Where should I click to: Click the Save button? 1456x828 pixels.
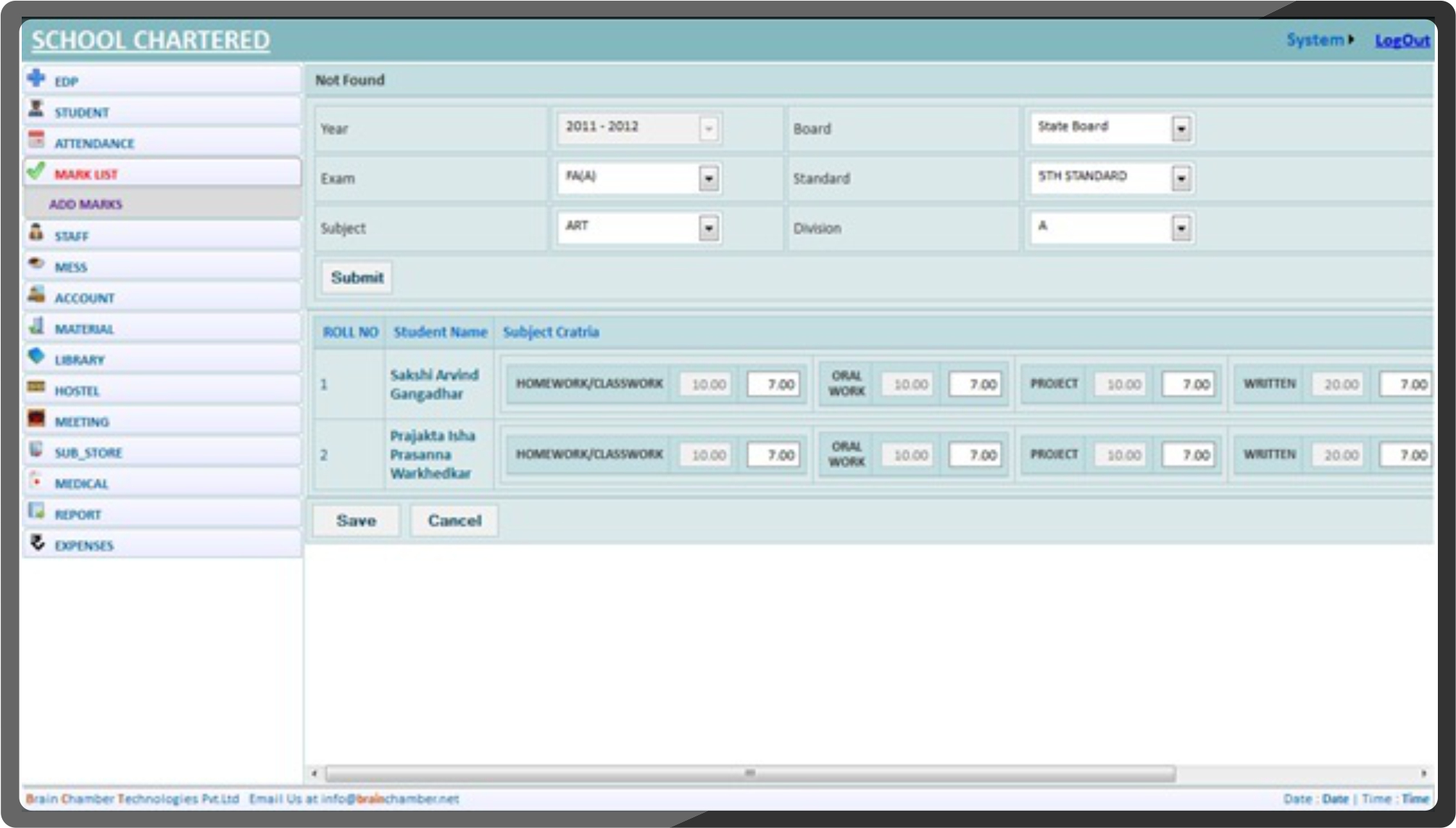tap(356, 521)
